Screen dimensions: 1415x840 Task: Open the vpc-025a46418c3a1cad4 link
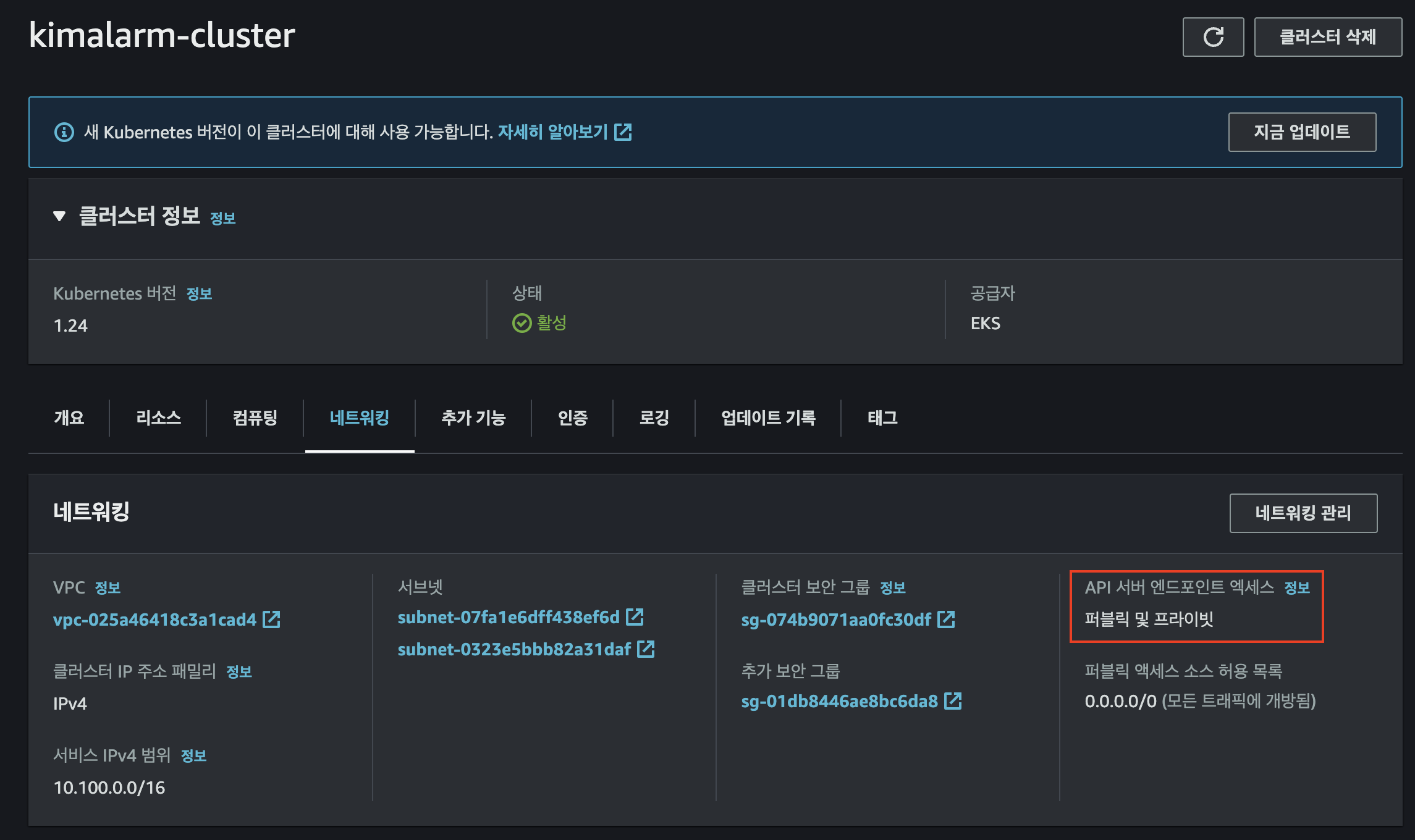click(154, 619)
